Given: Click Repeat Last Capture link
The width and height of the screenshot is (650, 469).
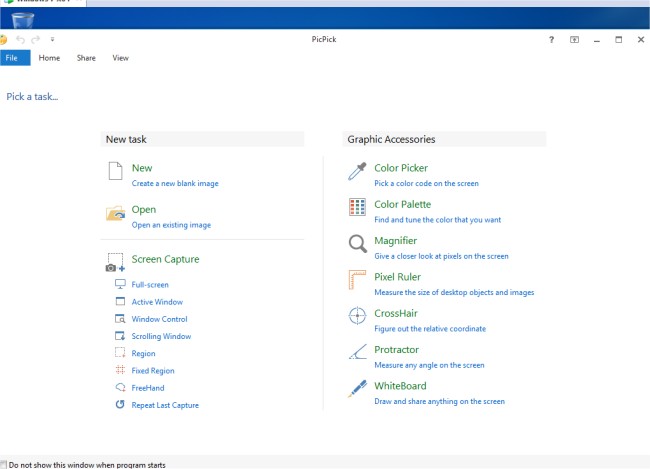Looking at the screenshot, I should pos(165,405).
